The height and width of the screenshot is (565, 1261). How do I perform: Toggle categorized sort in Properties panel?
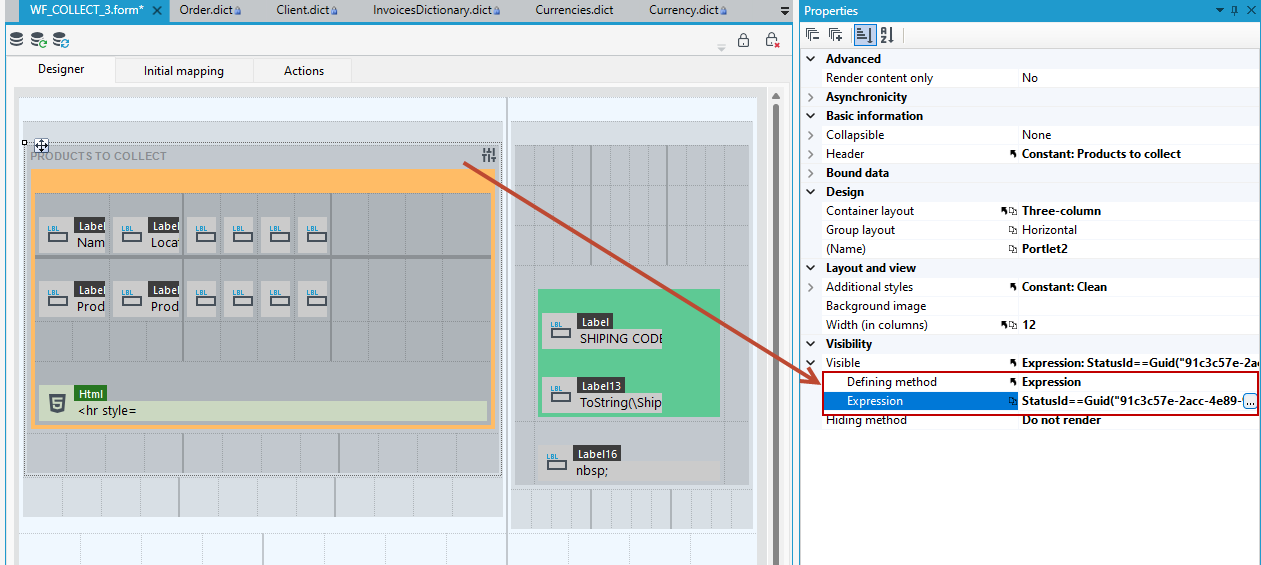[x=864, y=35]
